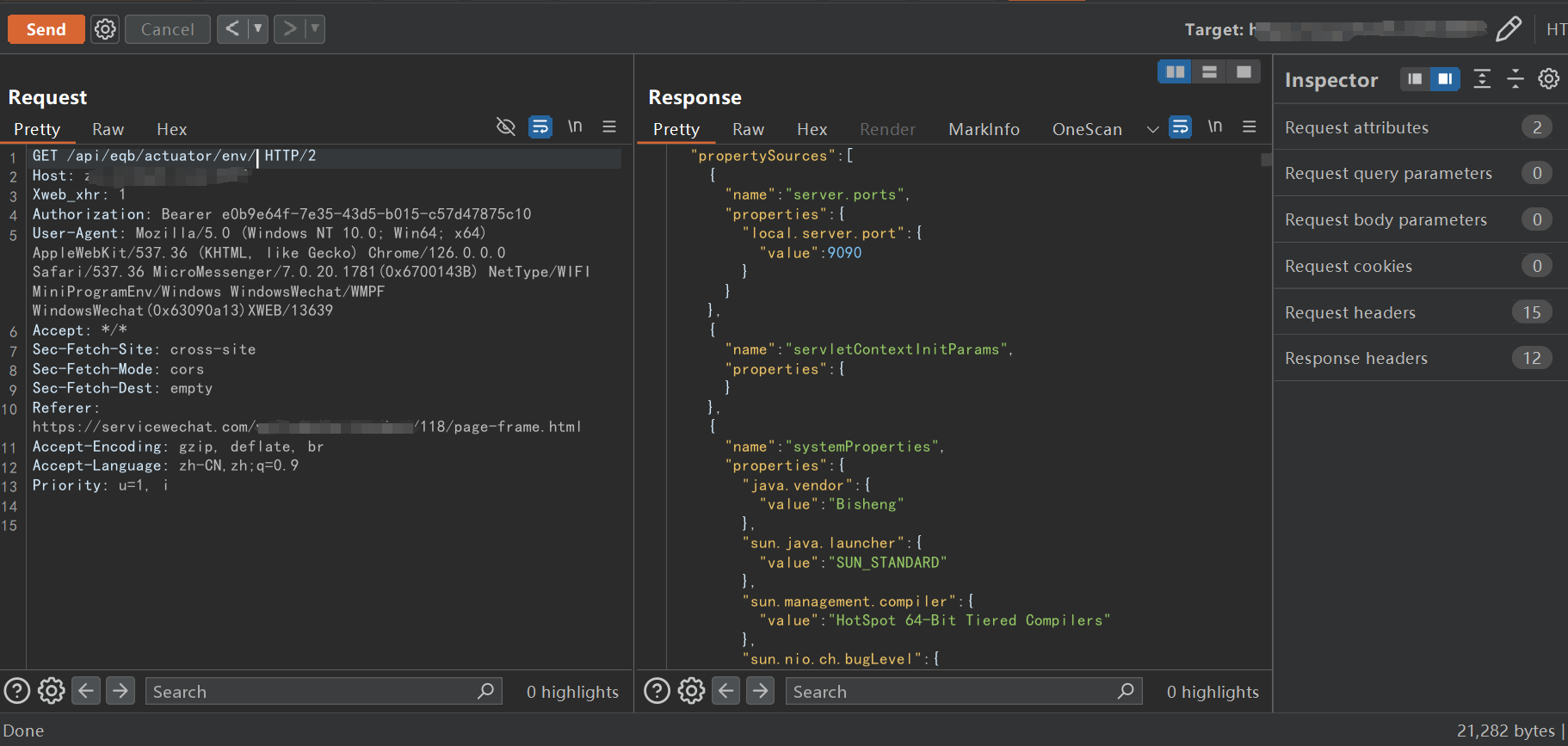Edit the target with the pencil icon
The image size is (1568, 746).
(1509, 29)
